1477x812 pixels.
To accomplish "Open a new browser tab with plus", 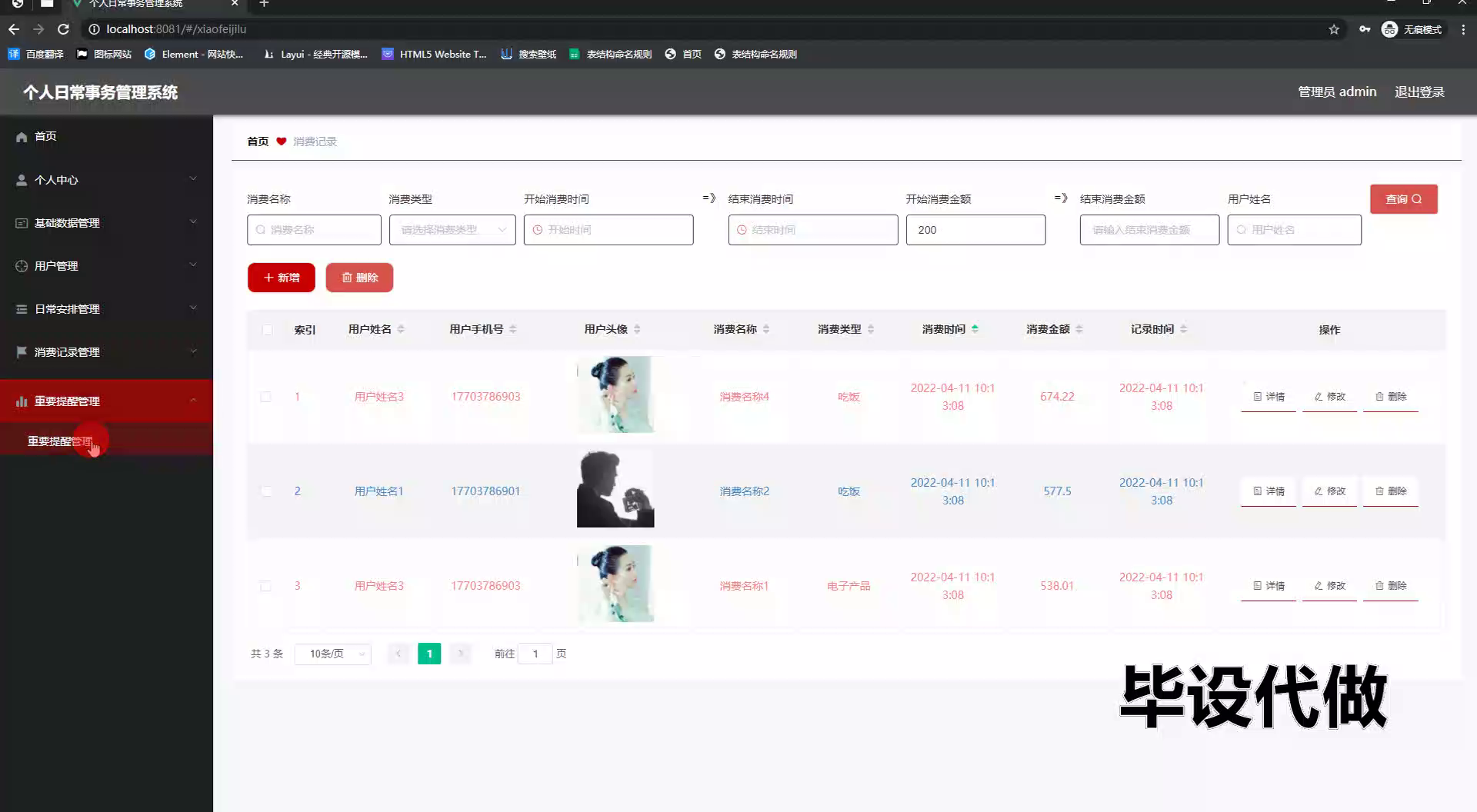I will 264,4.
